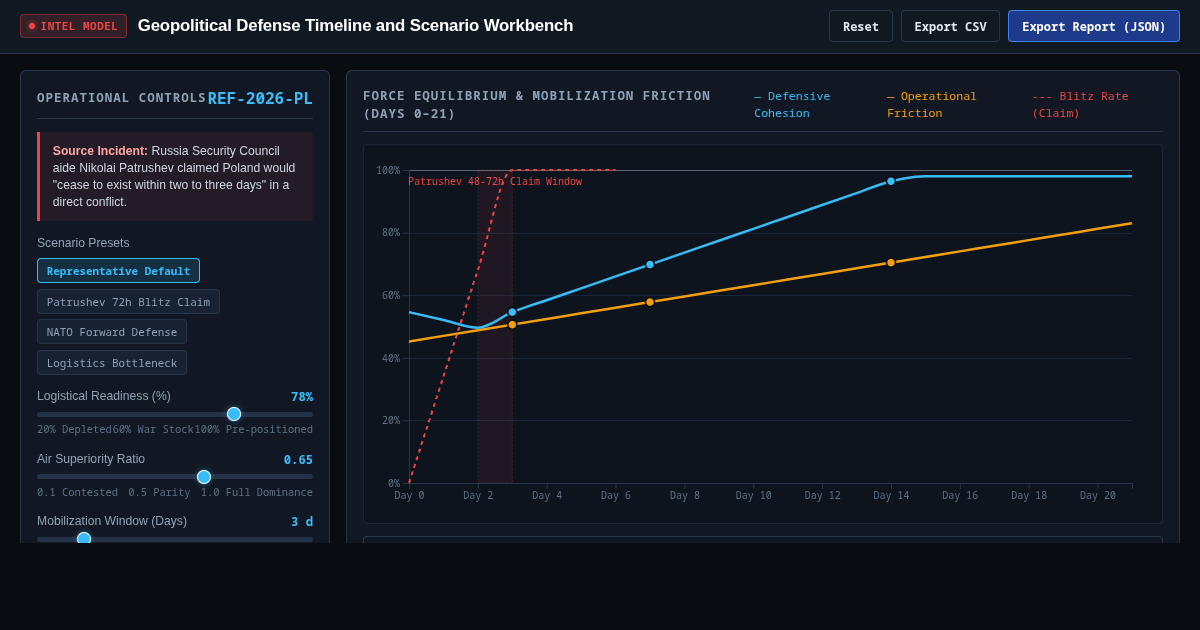Click the blue Defensive Cohesion point at Day 14
The height and width of the screenshot is (630, 1200).
(891, 181)
